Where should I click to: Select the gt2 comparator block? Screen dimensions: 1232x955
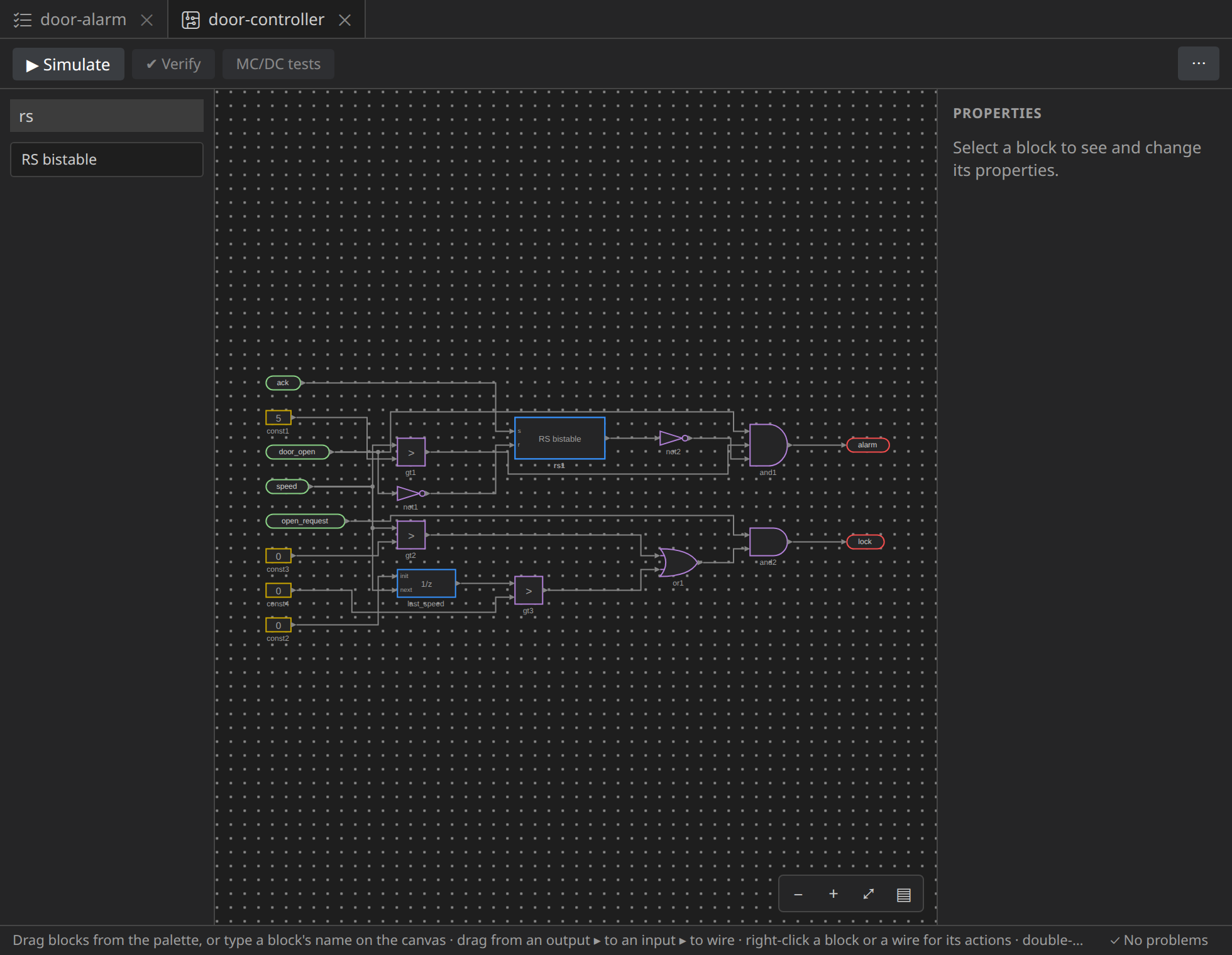(411, 535)
